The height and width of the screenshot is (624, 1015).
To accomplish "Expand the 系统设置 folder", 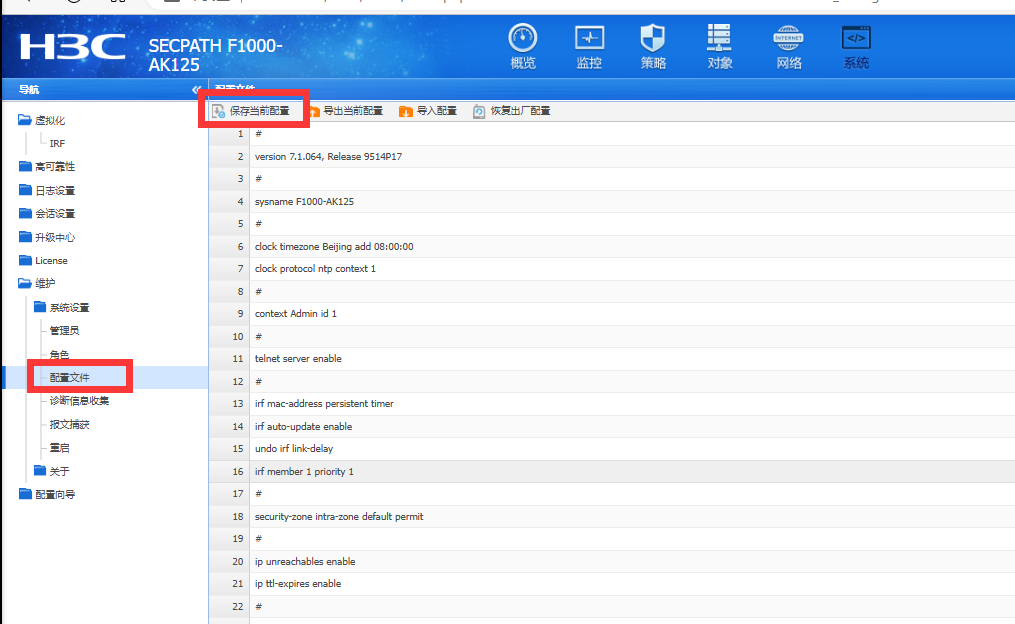I will point(40,307).
